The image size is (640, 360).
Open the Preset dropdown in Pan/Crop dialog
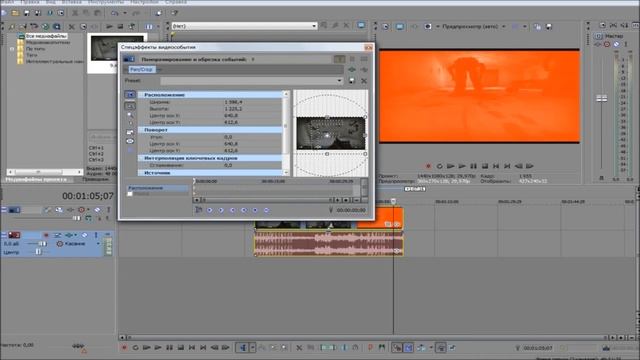(251, 81)
